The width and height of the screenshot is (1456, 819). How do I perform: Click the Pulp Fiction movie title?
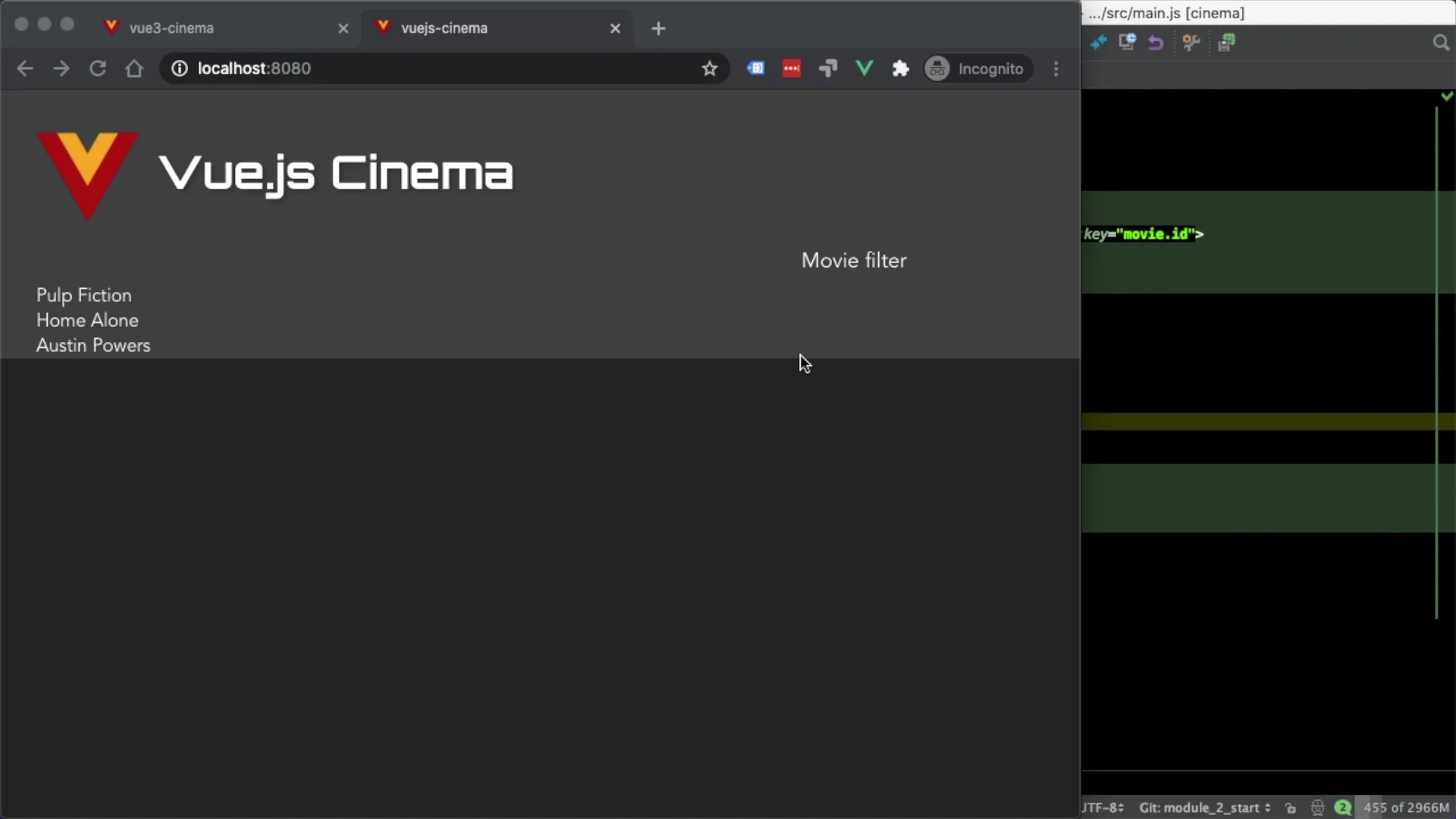[x=83, y=295]
